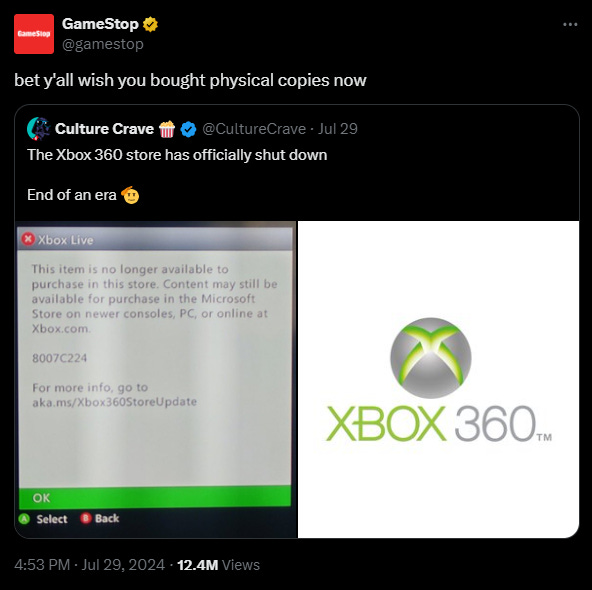Click Culture Crave's blue verified checkmark

coord(188,129)
